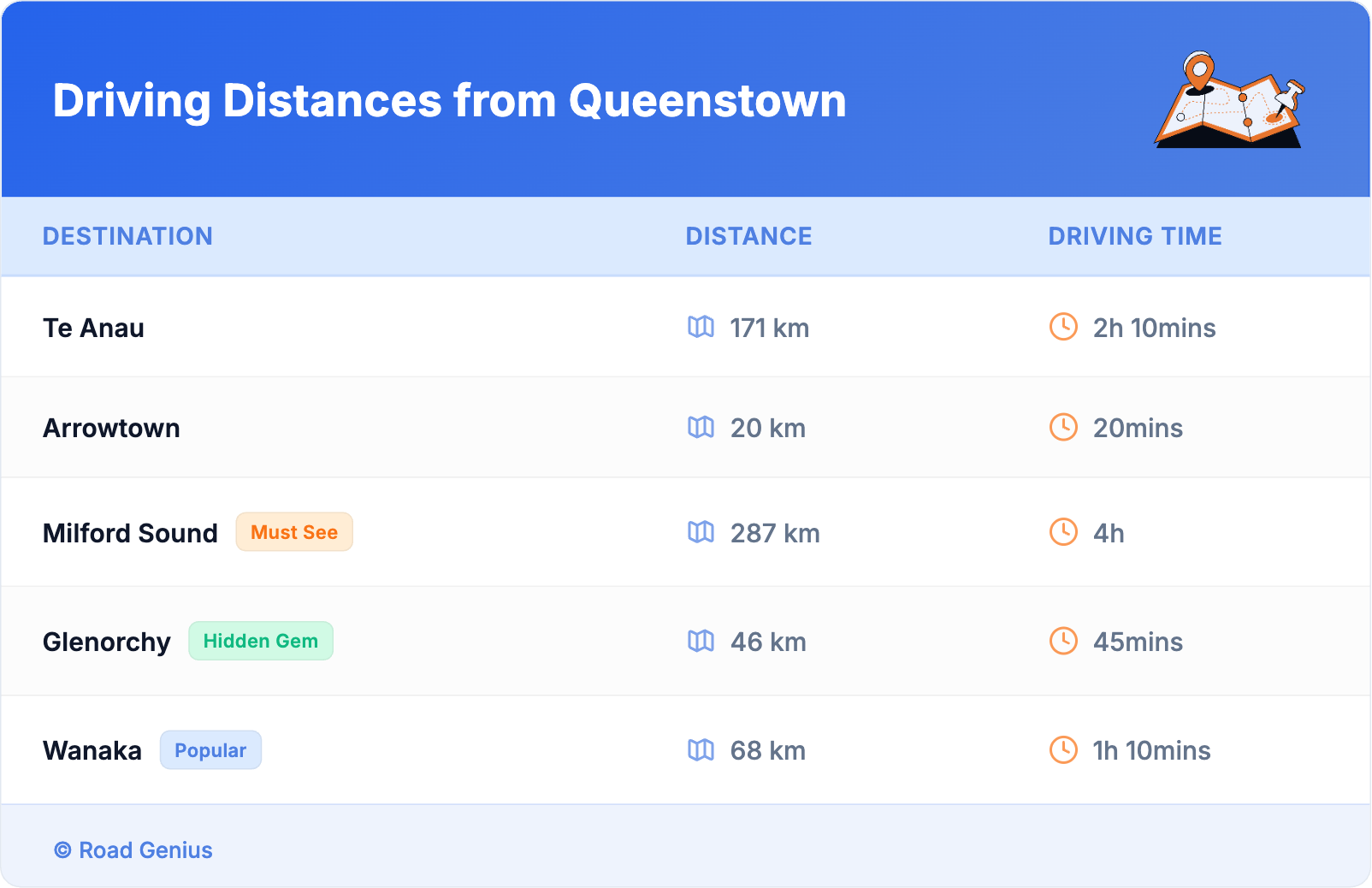Click the clock icon beside 2h 10mins
Viewport: 1372px width, 888px height.
click(x=1063, y=327)
